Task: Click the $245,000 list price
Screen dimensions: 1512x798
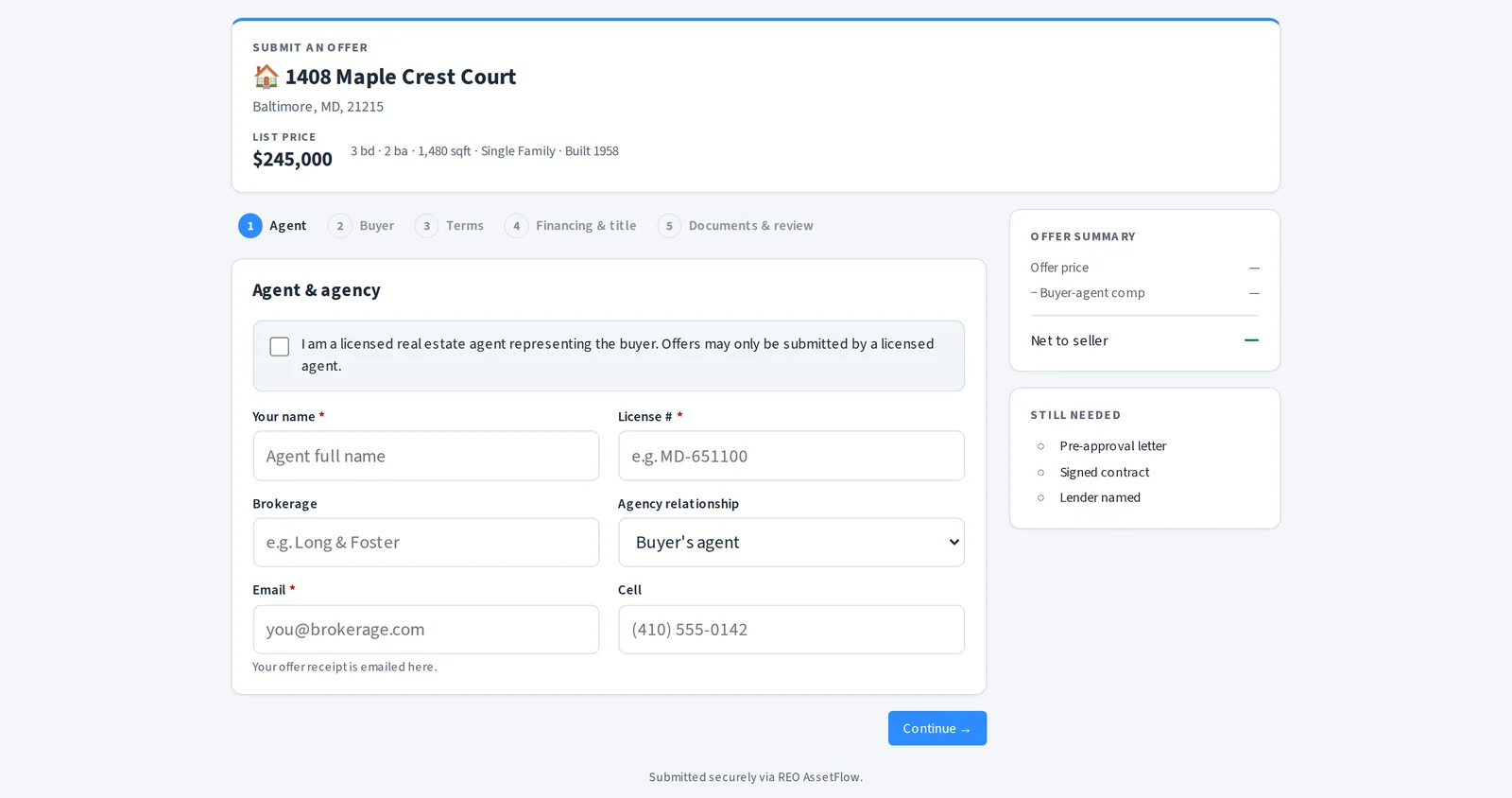Action: (292, 159)
